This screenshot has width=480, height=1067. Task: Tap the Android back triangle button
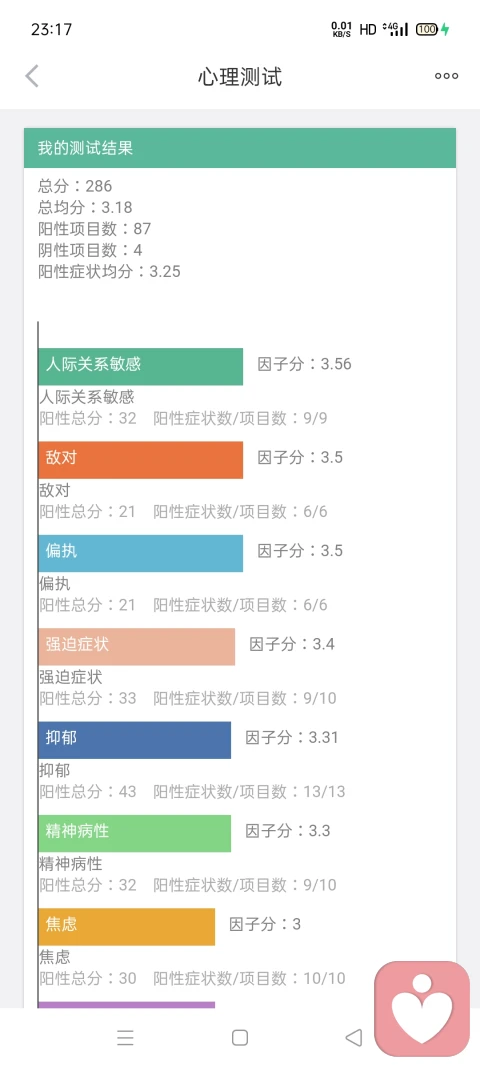coord(354,1037)
